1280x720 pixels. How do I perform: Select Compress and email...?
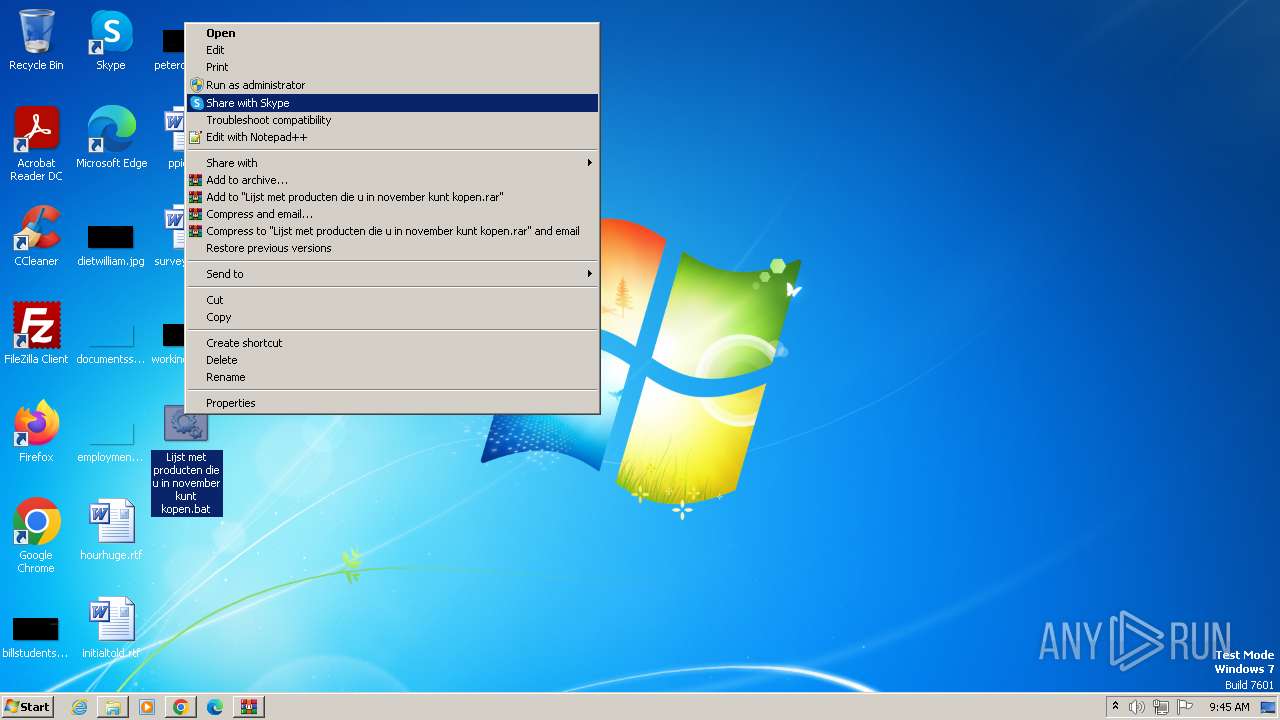point(392,214)
